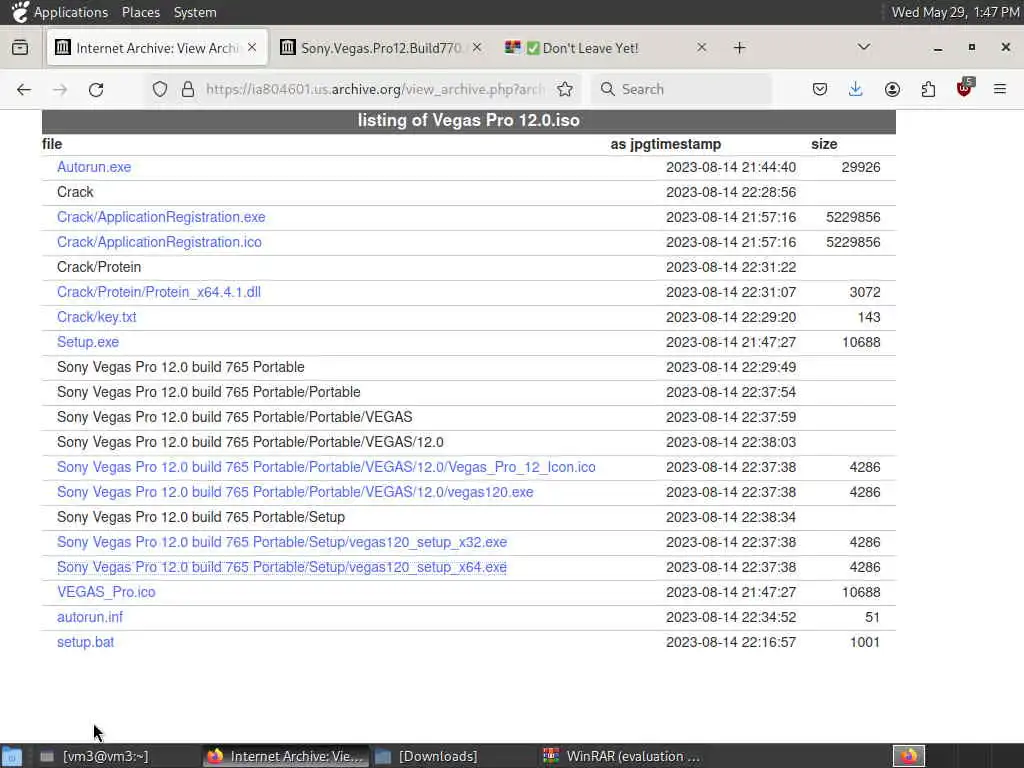Close the Sony.Vegas.Pro12 tab
Viewport: 1024px width, 768px height.
(477, 48)
